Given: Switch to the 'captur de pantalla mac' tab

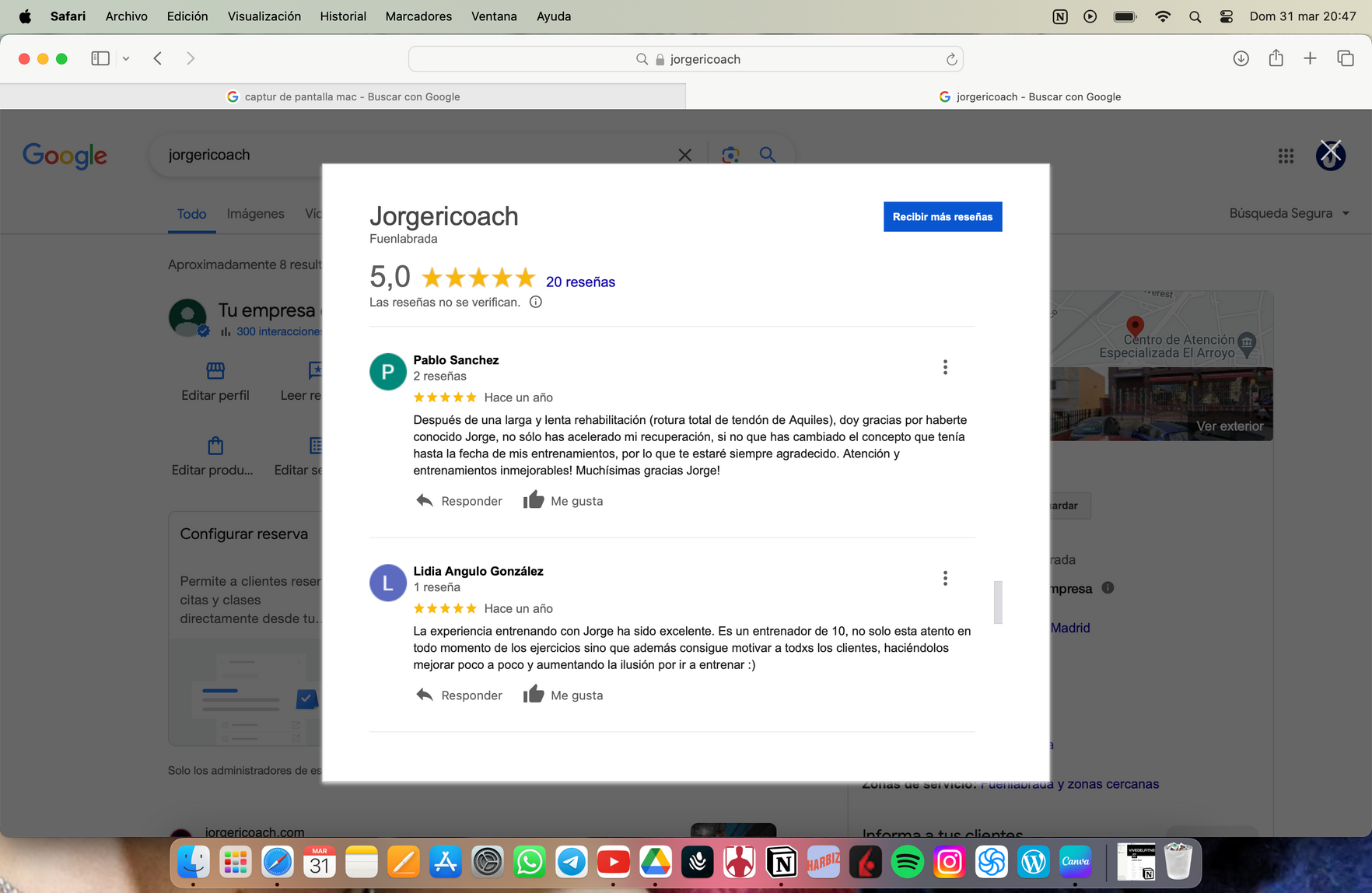Looking at the screenshot, I should point(343,96).
